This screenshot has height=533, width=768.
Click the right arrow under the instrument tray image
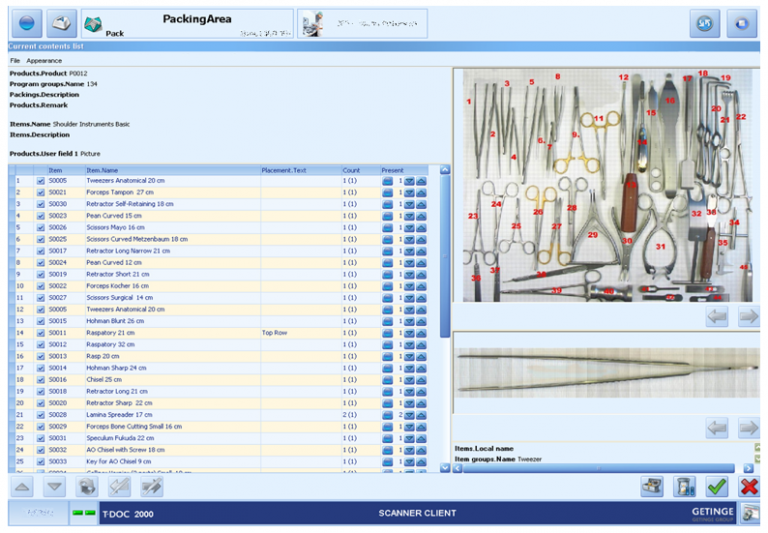click(747, 317)
